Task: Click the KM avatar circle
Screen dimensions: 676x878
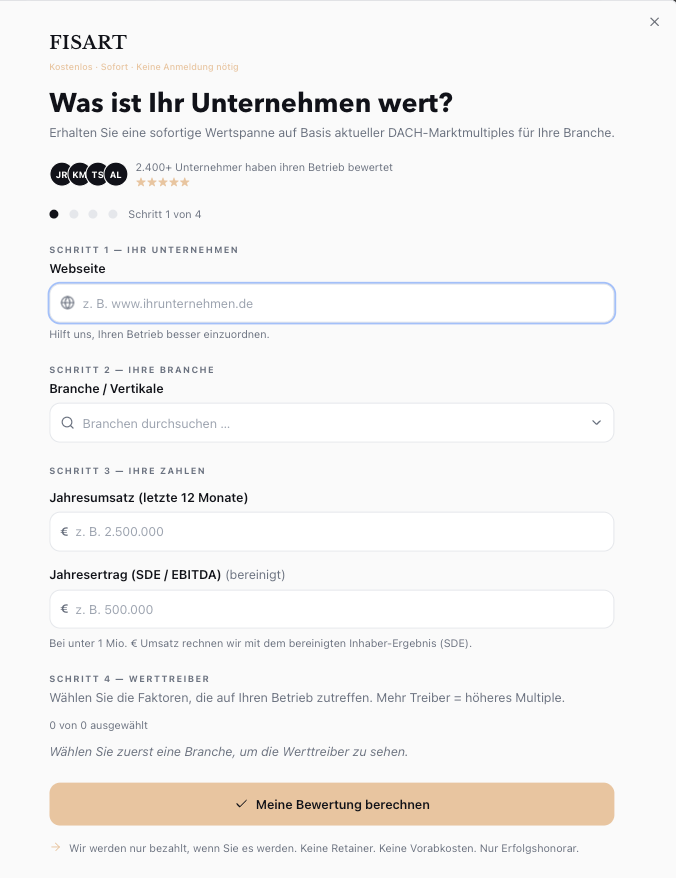Action: click(80, 174)
